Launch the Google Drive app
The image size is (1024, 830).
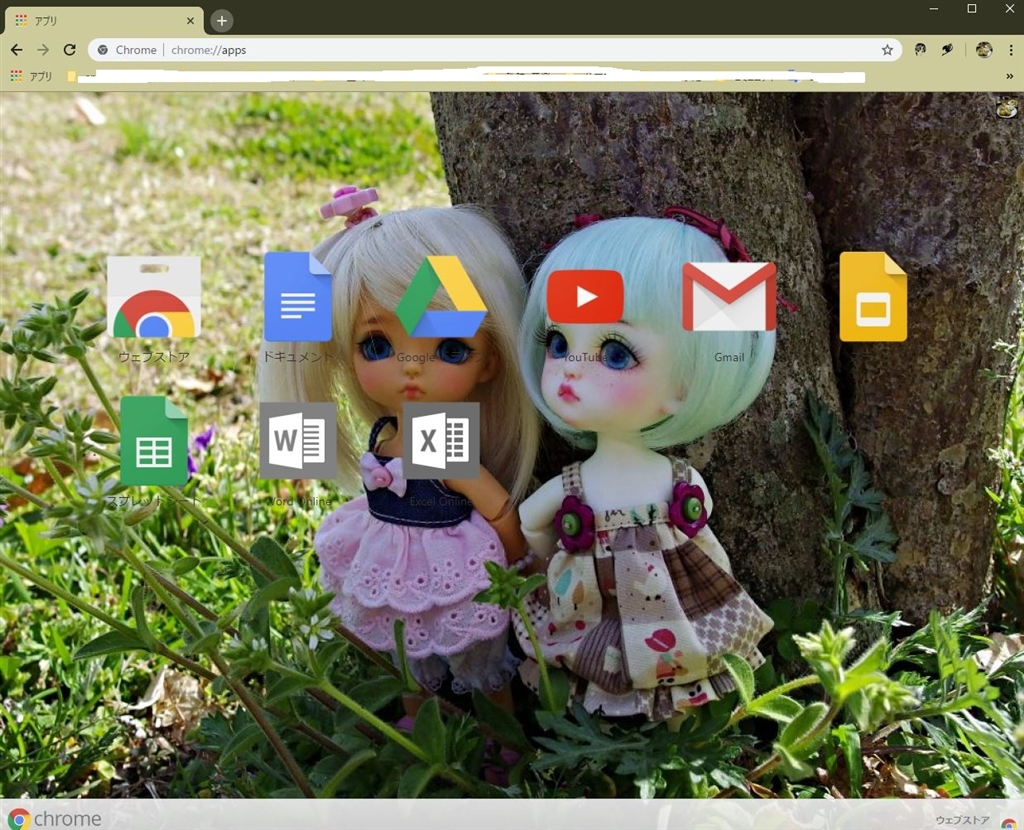coord(441,296)
